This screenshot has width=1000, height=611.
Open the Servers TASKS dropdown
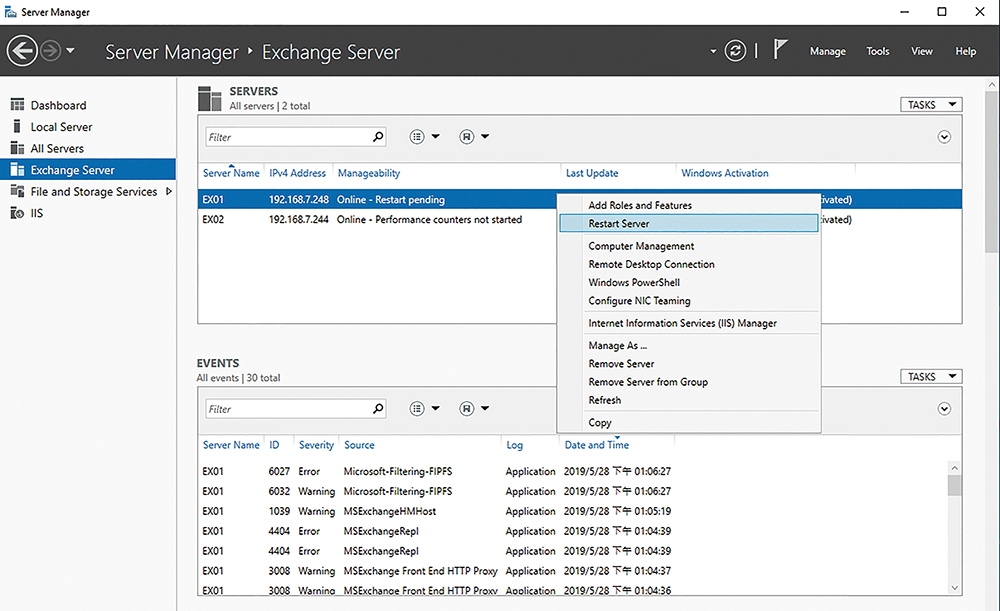(x=931, y=105)
